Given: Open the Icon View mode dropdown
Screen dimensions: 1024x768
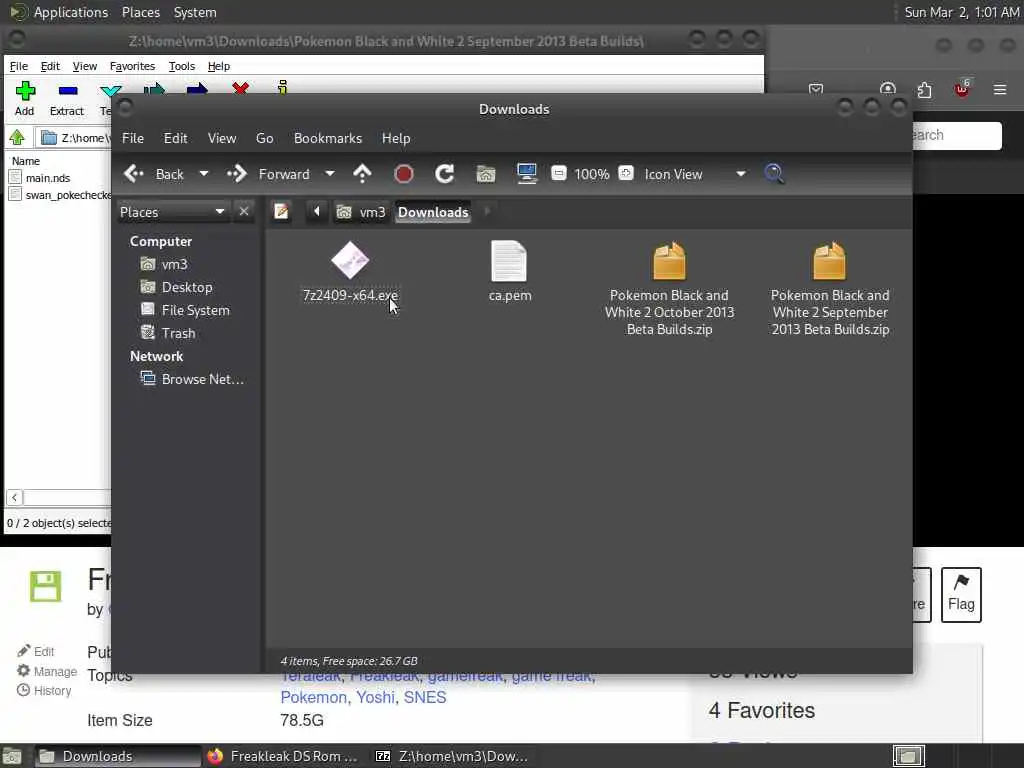Looking at the screenshot, I should point(694,174).
